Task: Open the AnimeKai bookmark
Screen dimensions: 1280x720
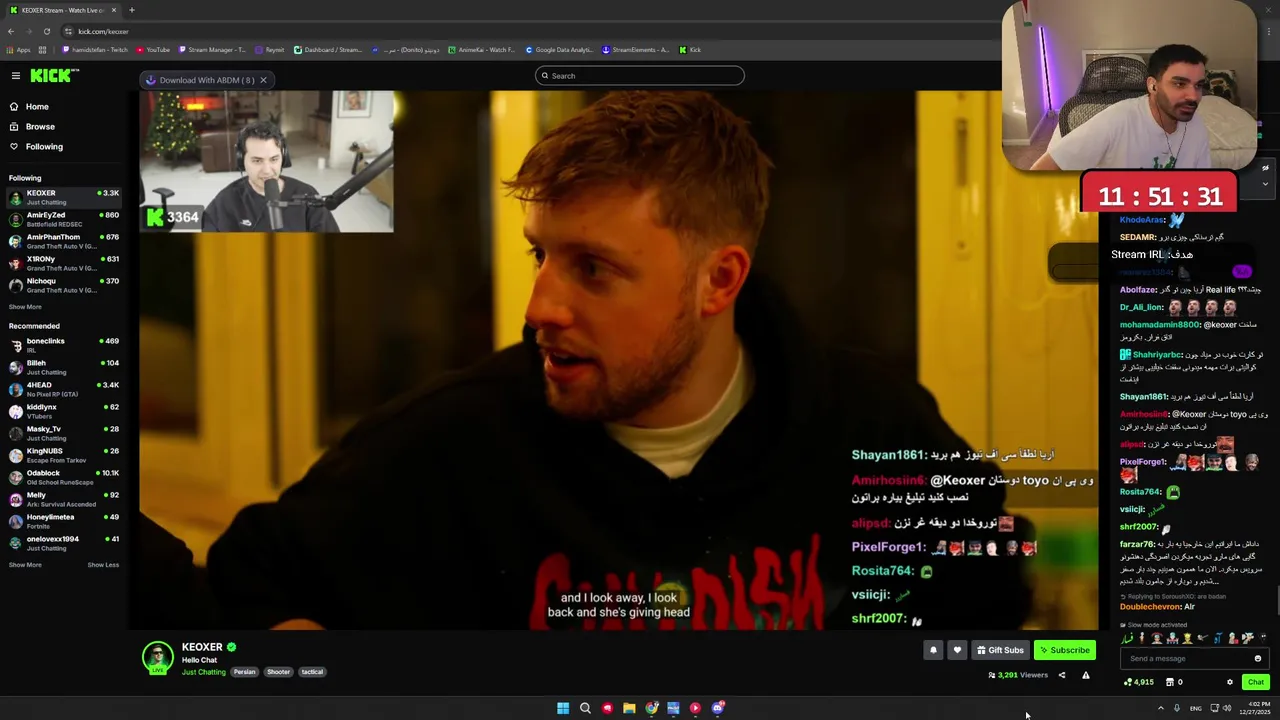Action: pyautogui.click(x=482, y=50)
